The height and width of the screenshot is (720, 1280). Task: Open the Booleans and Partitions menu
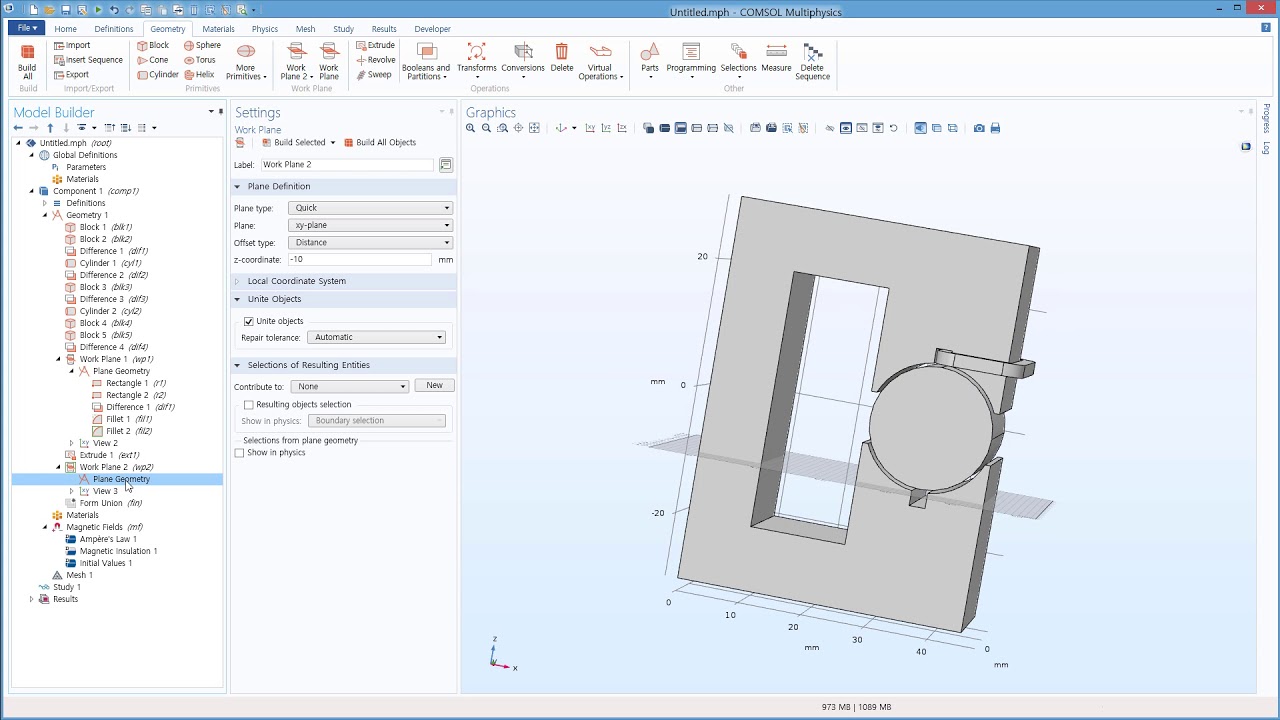426,62
